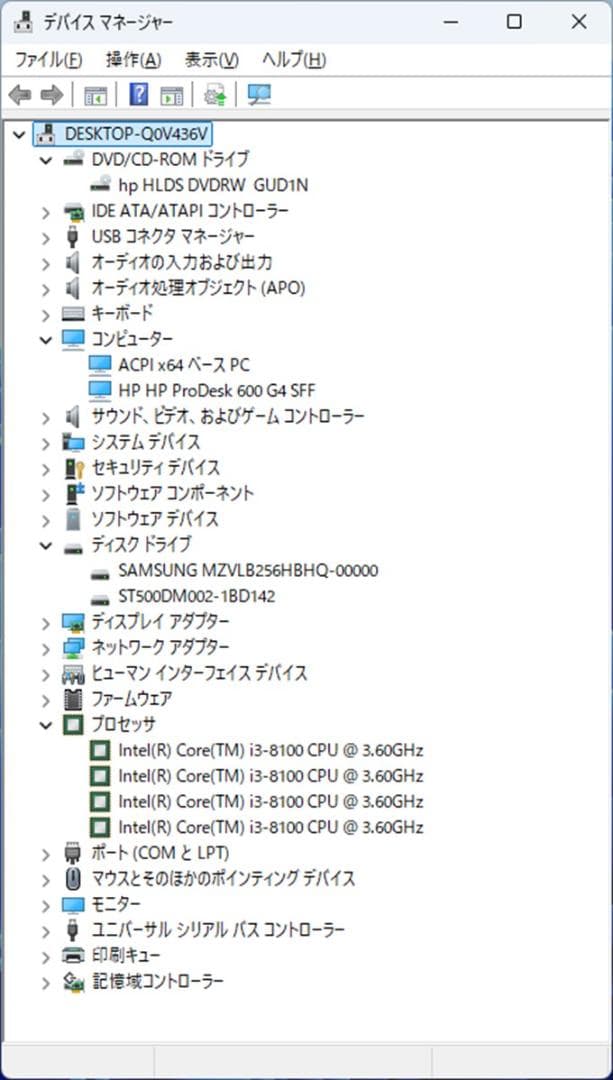Image resolution: width=613 pixels, height=1080 pixels.
Task: Expand オーディオ処理オブジェクト (APO) category
Action: [x=45, y=289]
